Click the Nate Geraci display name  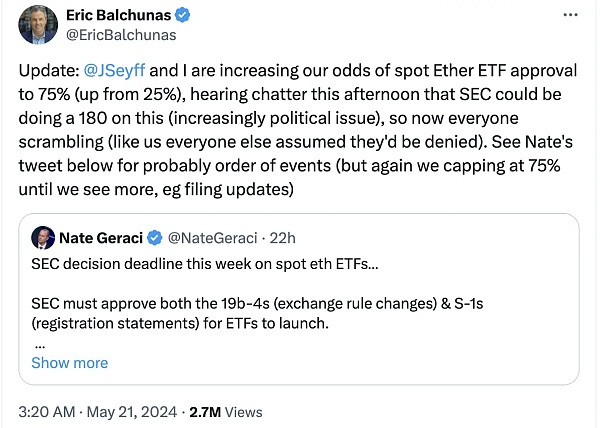[102, 238]
